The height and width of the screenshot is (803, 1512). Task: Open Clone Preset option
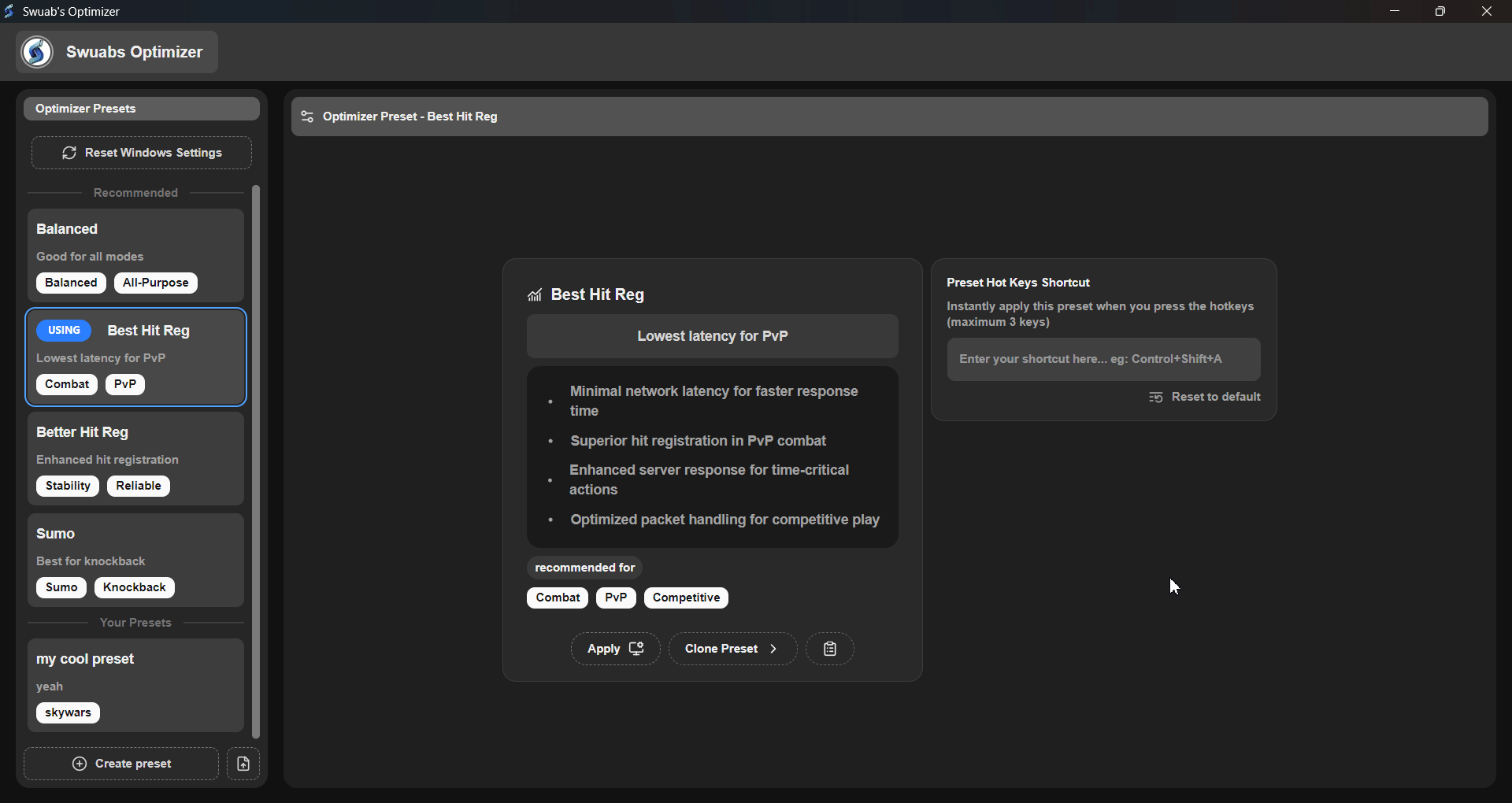(732, 649)
